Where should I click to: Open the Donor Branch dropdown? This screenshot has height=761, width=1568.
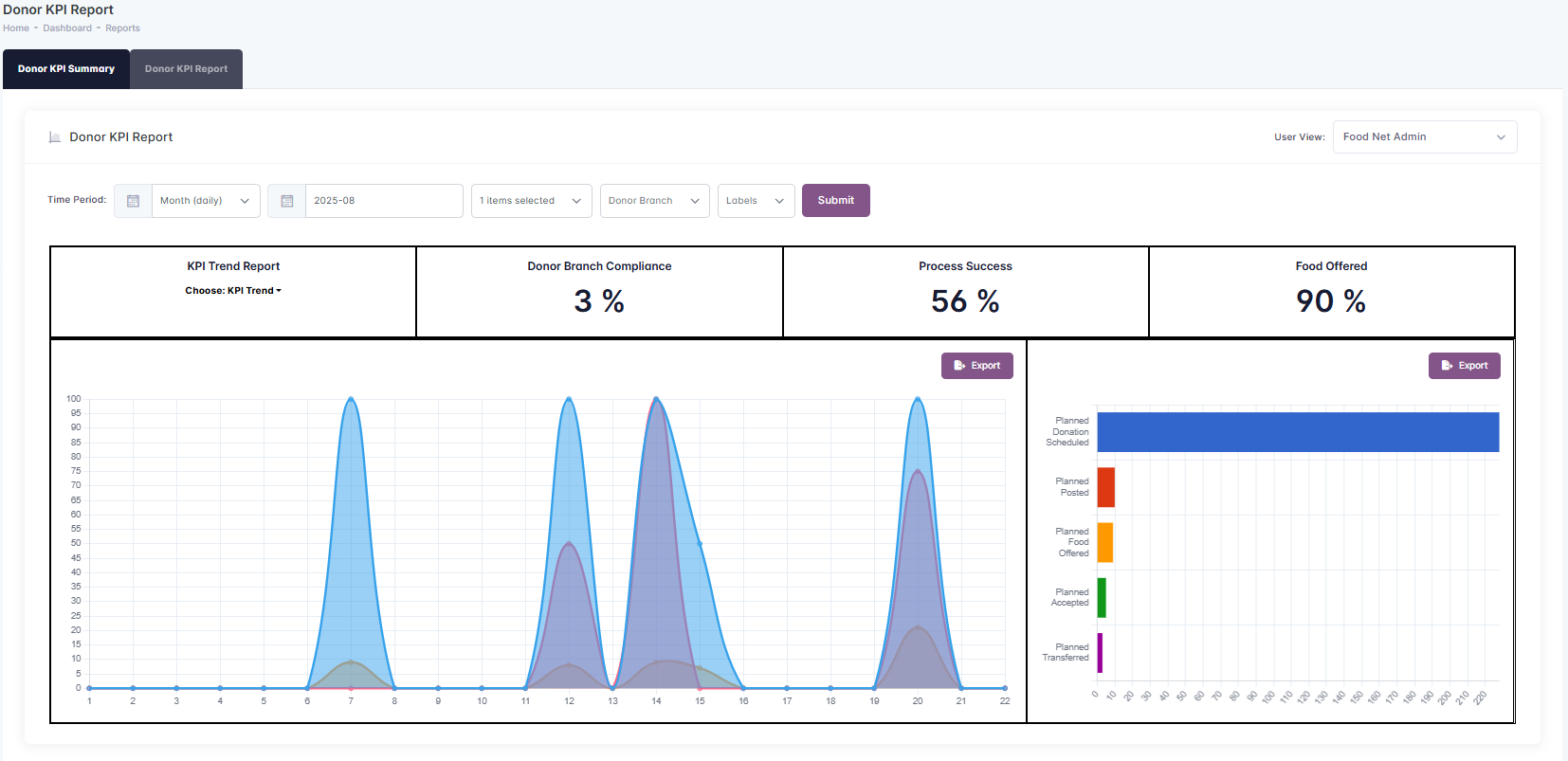coord(654,201)
